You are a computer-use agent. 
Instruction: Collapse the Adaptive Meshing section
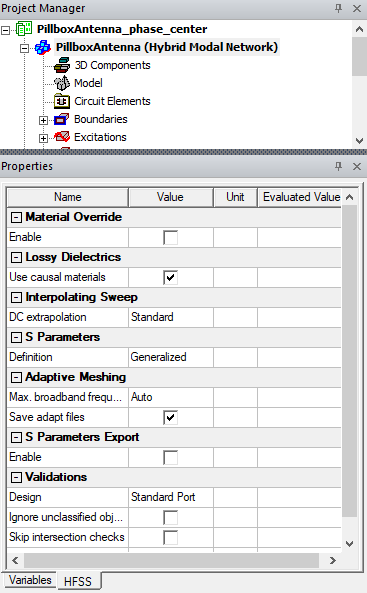16,377
